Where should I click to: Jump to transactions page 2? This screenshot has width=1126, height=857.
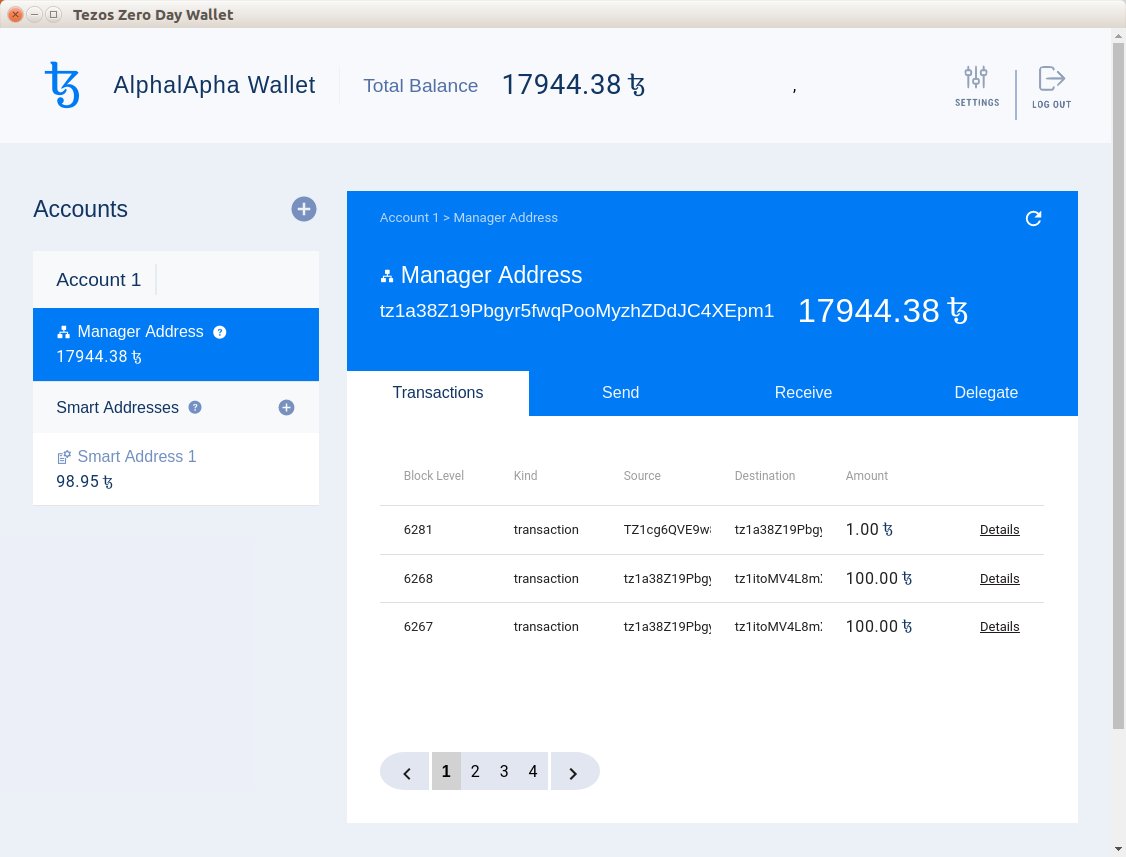pos(475,772)
